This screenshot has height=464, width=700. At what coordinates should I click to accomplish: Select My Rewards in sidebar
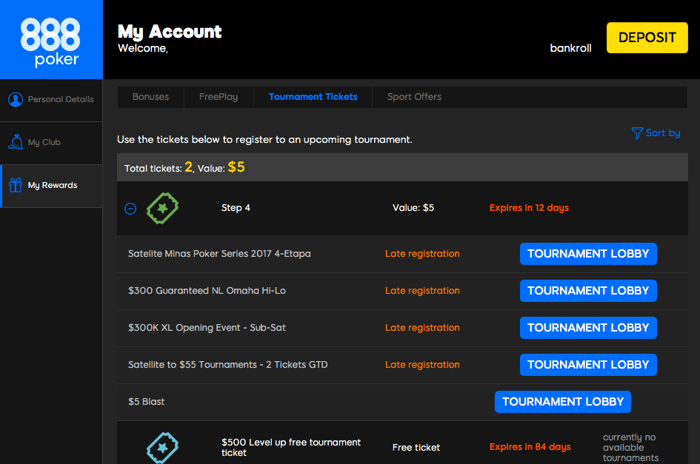point(51,185)
